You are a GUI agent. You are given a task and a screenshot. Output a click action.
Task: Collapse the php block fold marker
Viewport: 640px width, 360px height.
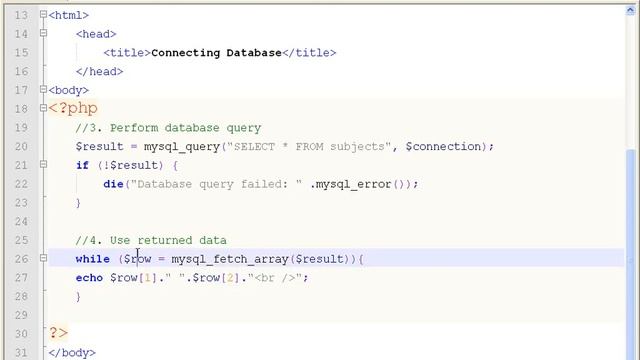pos(43,108)
